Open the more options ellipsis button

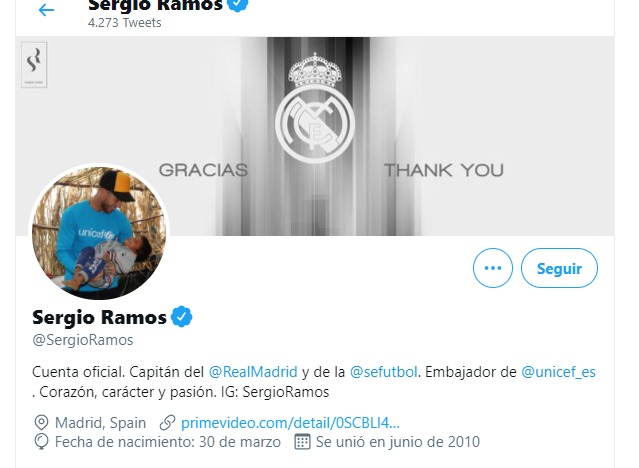[x=493, y=268]
